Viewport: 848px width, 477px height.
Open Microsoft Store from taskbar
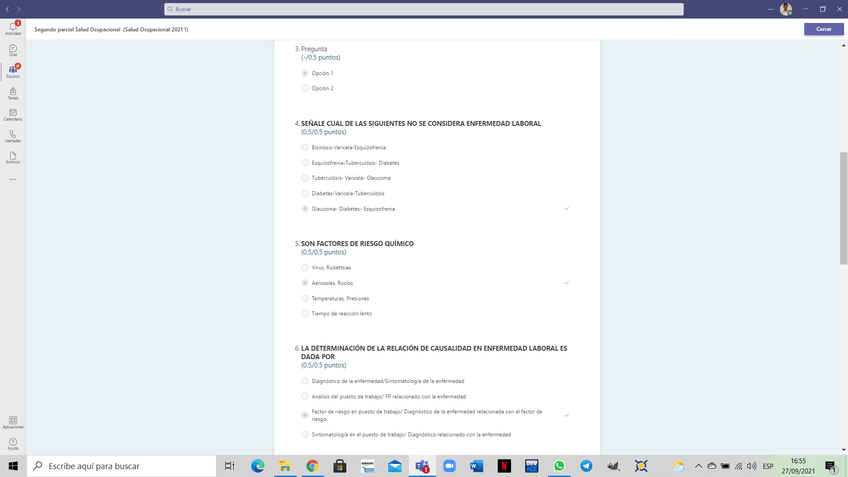click(340, 466)
